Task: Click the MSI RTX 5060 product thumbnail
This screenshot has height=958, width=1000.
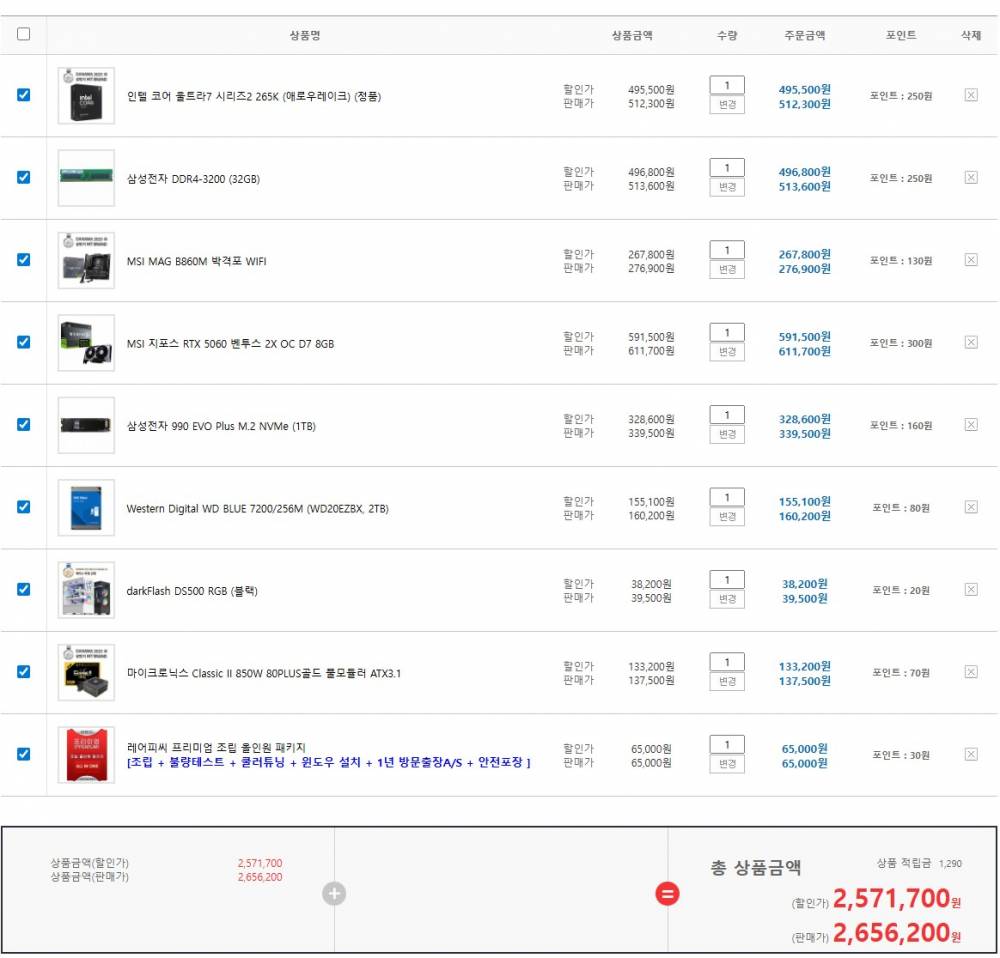Action: (x=86, y=343)
